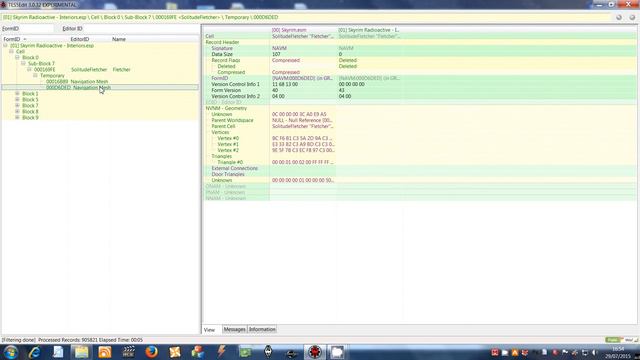The height and width of the screenshot is (360, 640).
Task: Open the orange pinwheel taskbar icon
Action: (x=175, y=352)
